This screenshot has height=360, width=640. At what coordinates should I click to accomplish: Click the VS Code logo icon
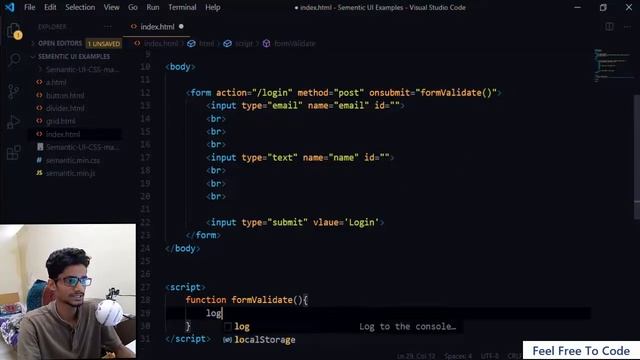click(9, 7)
